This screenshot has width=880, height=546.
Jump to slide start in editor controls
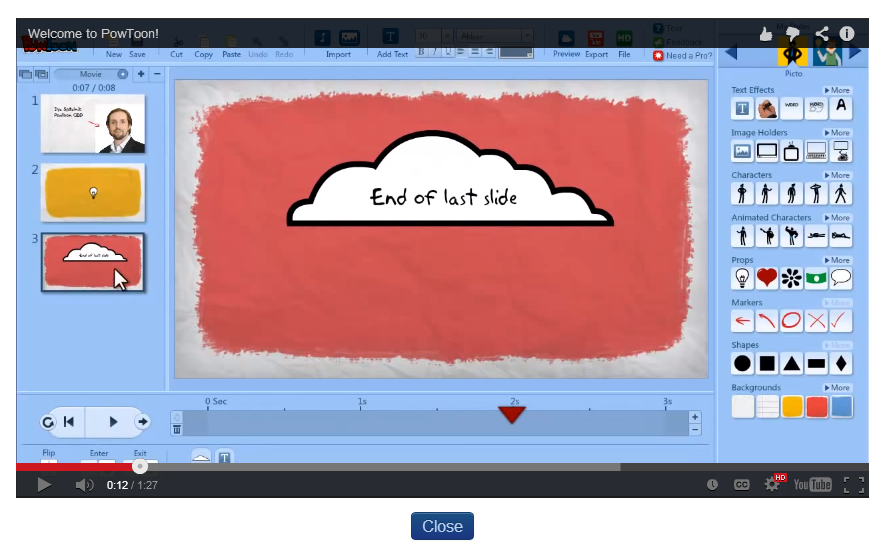(x=69, y=421)
